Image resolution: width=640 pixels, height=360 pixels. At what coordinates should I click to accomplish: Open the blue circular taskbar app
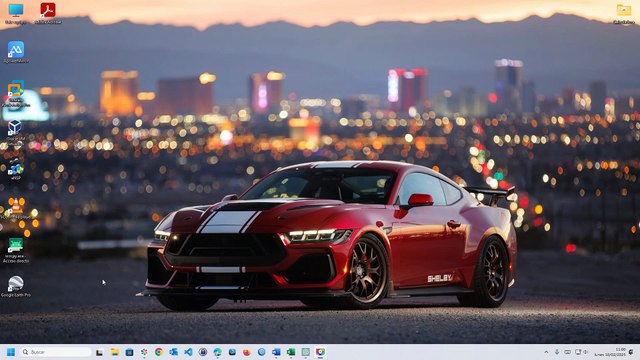click(262, 352)
